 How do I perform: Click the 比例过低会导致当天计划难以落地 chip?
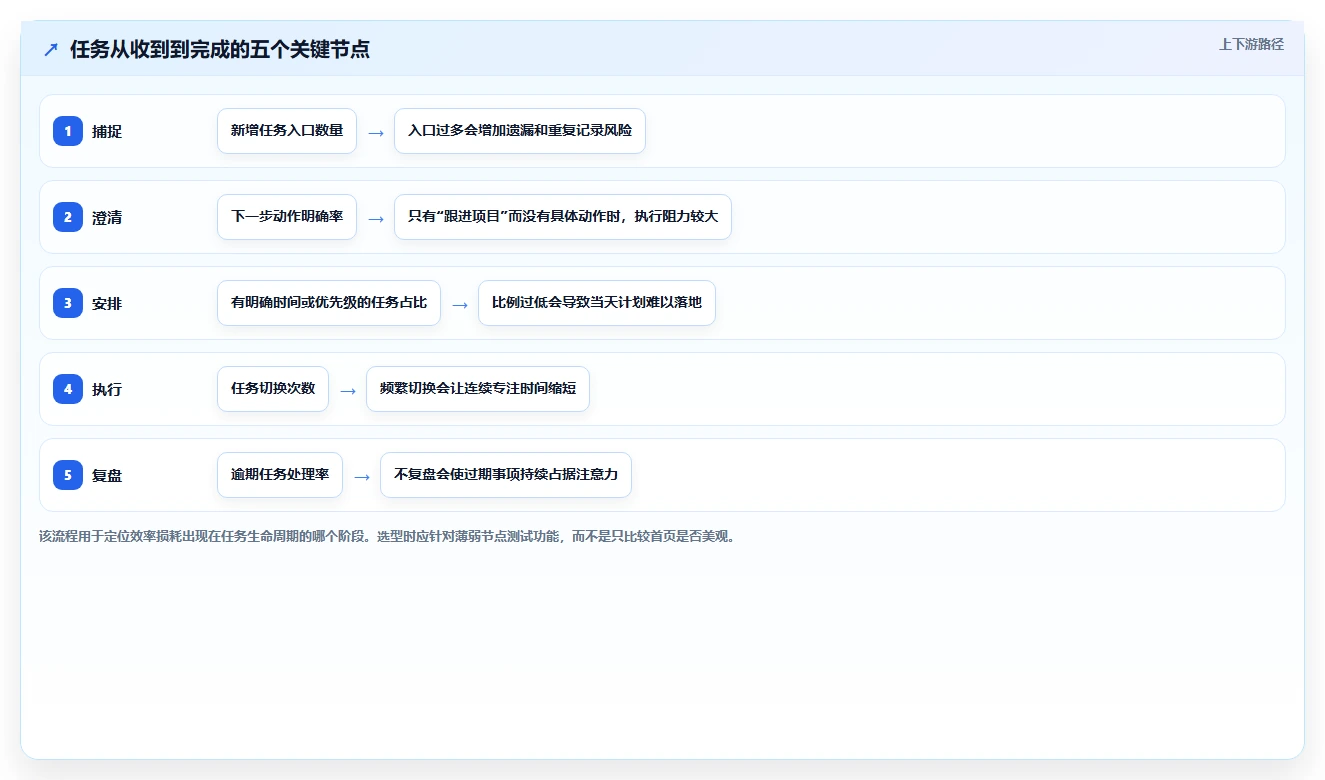point(597,303)
